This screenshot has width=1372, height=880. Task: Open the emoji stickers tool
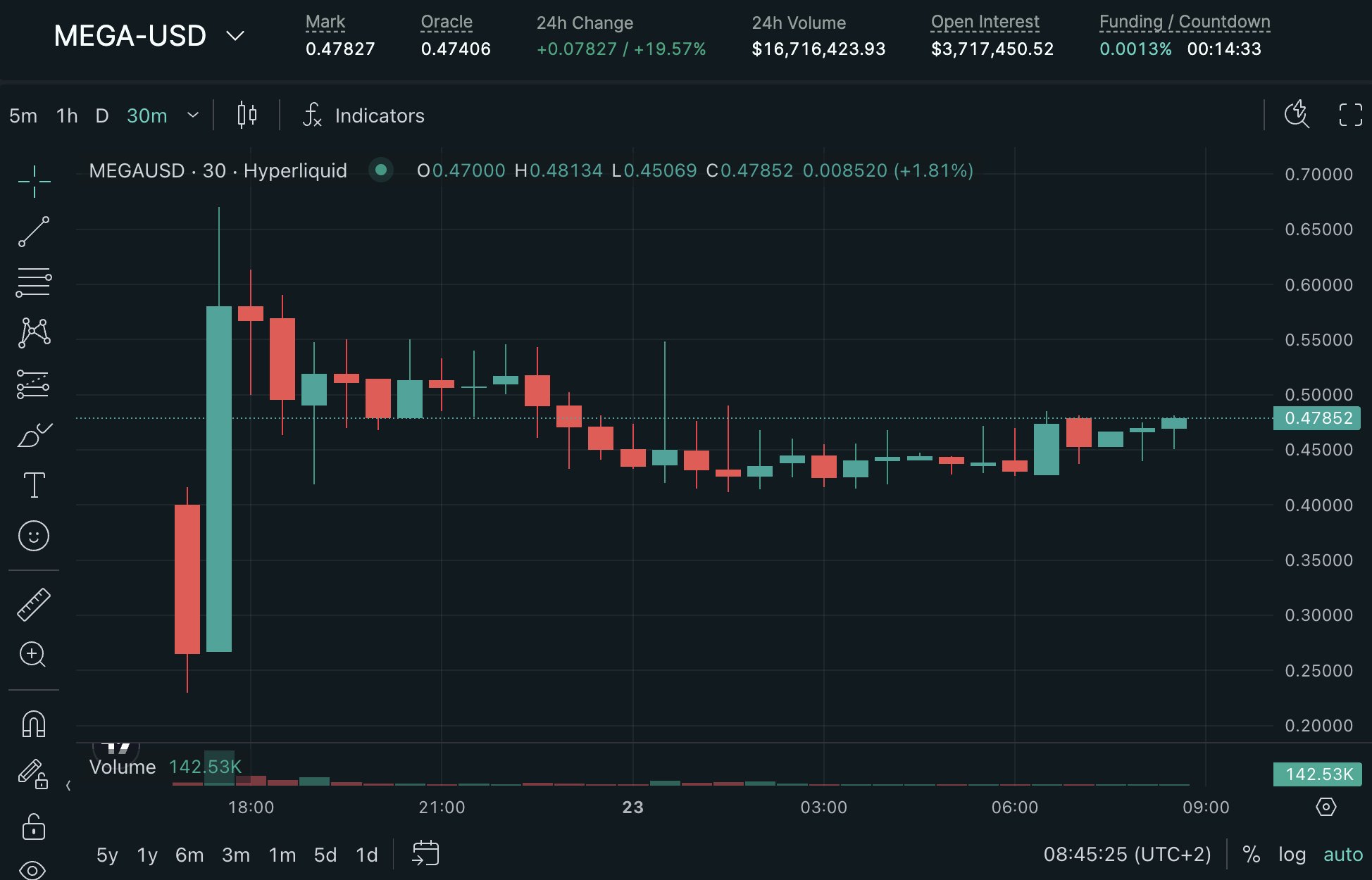point(33,535)
